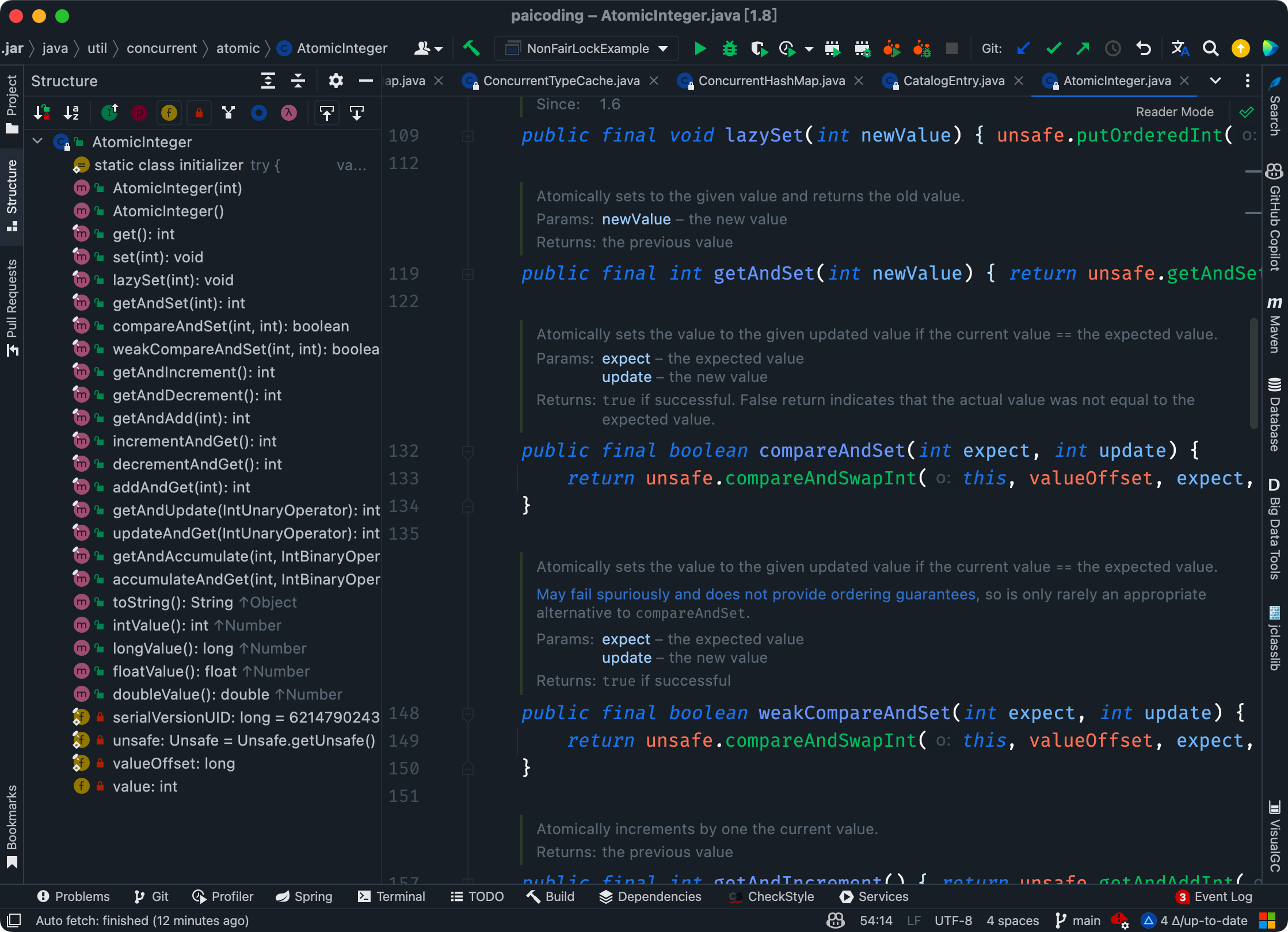Click Reader Mode label in editor

[x=1174, y=112]
